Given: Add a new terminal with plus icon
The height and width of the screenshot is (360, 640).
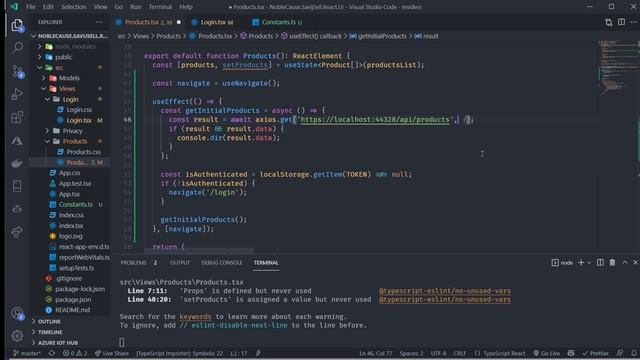Looking at the screenshot, I should pos(581,262).
